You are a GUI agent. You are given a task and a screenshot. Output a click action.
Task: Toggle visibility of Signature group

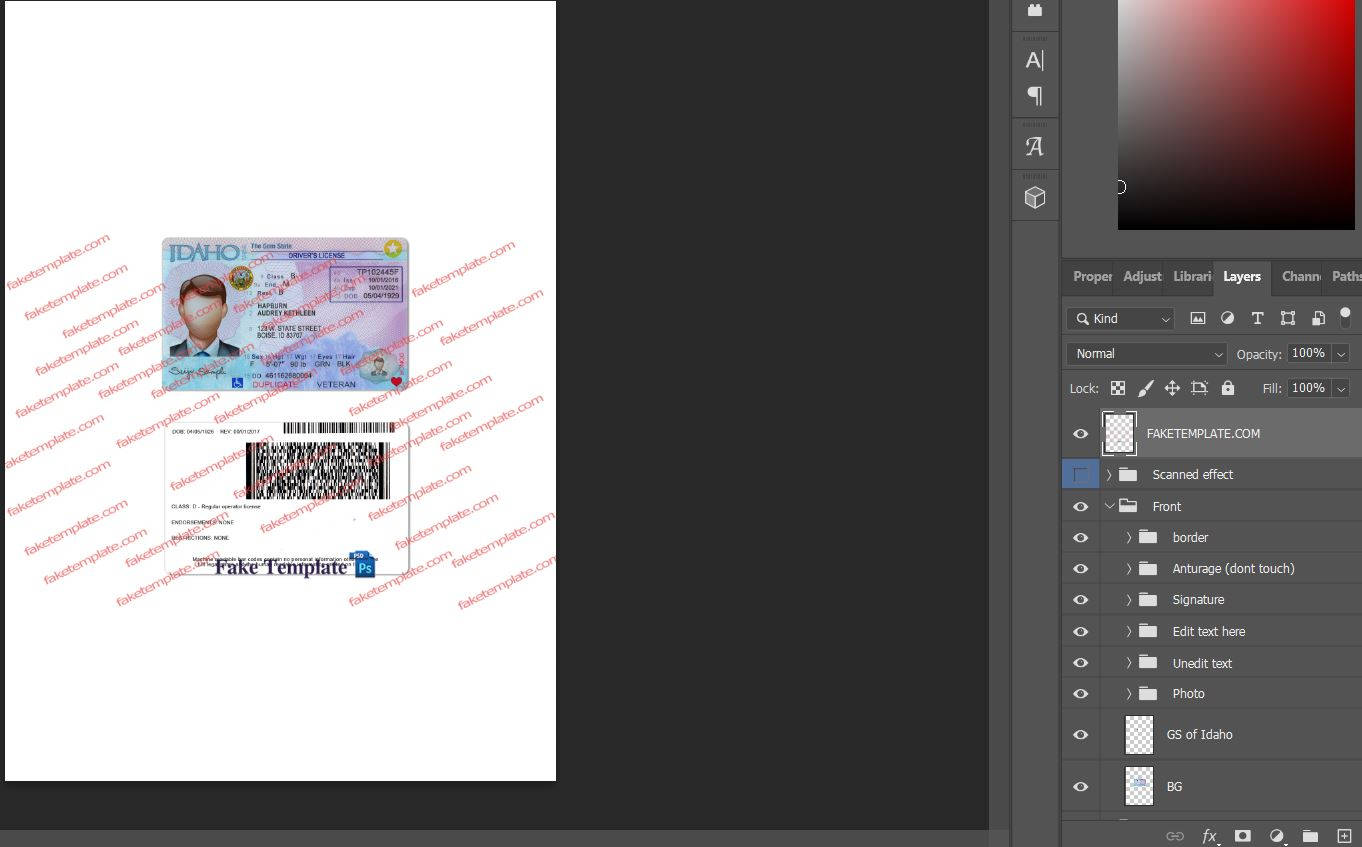tap(1080, 600)
